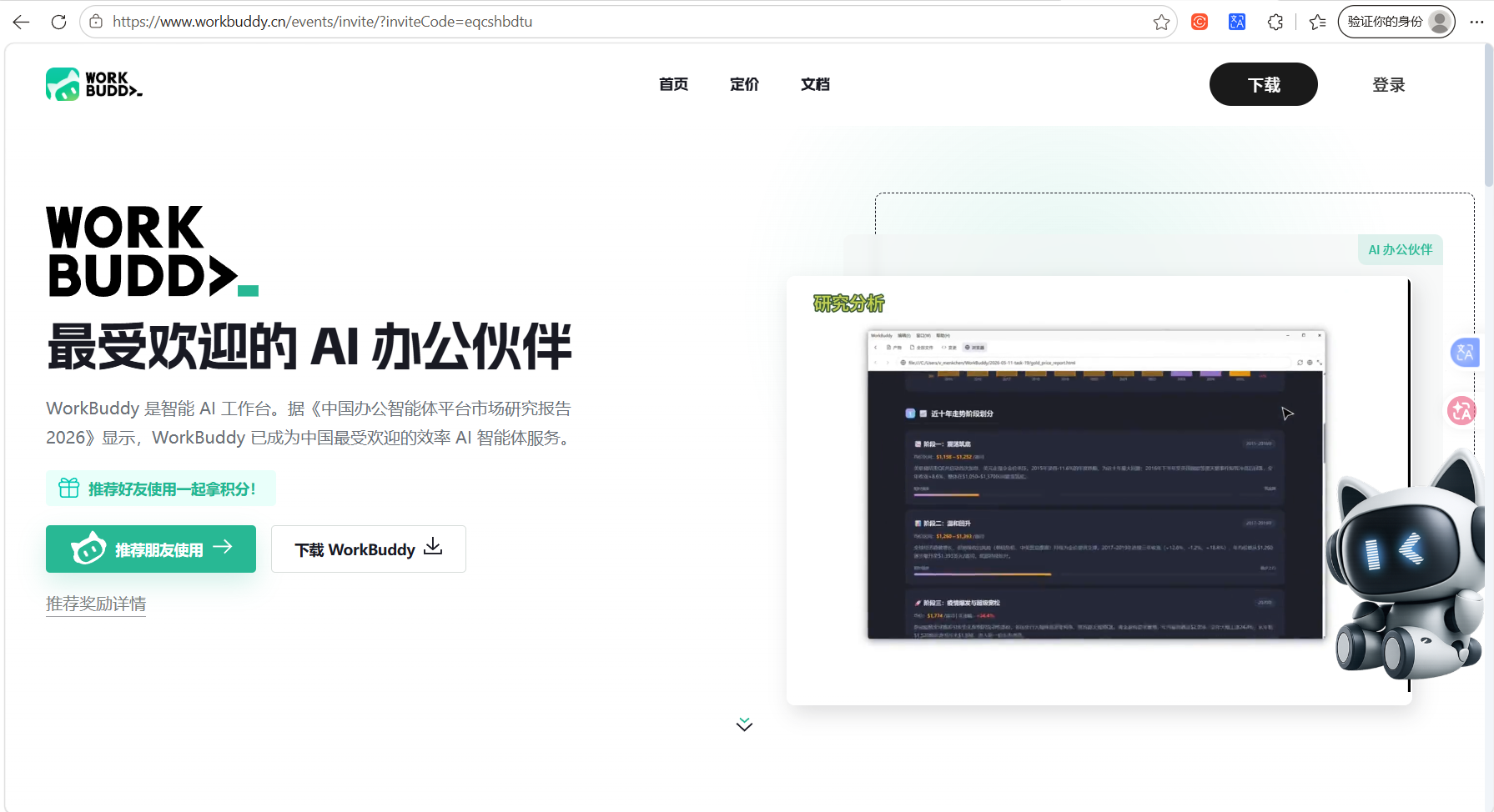This screenshot has height=812, width=1494.
Task: Click the 研究分析 card title
Action: tap(849, 303)
